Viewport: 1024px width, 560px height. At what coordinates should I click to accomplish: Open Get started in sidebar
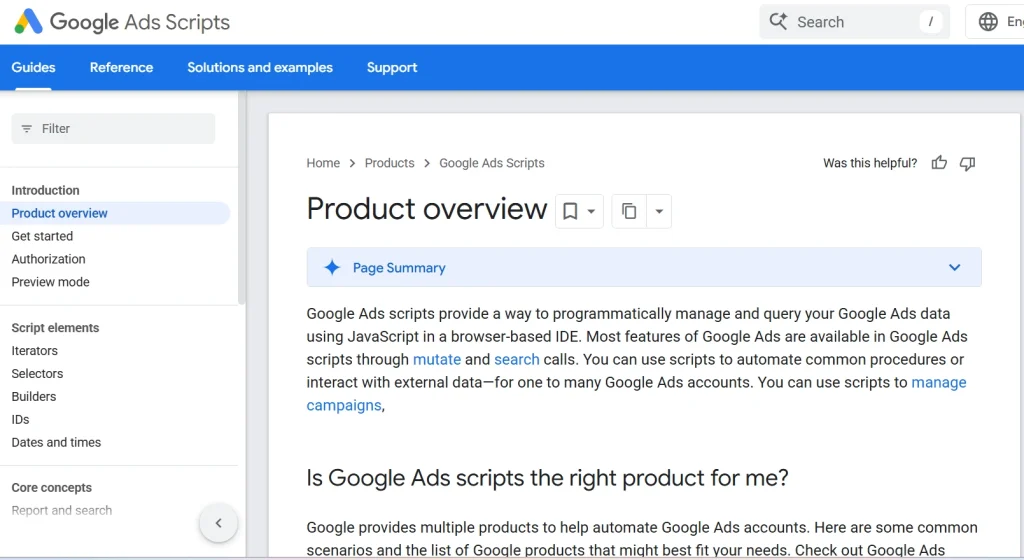point(42,236)
